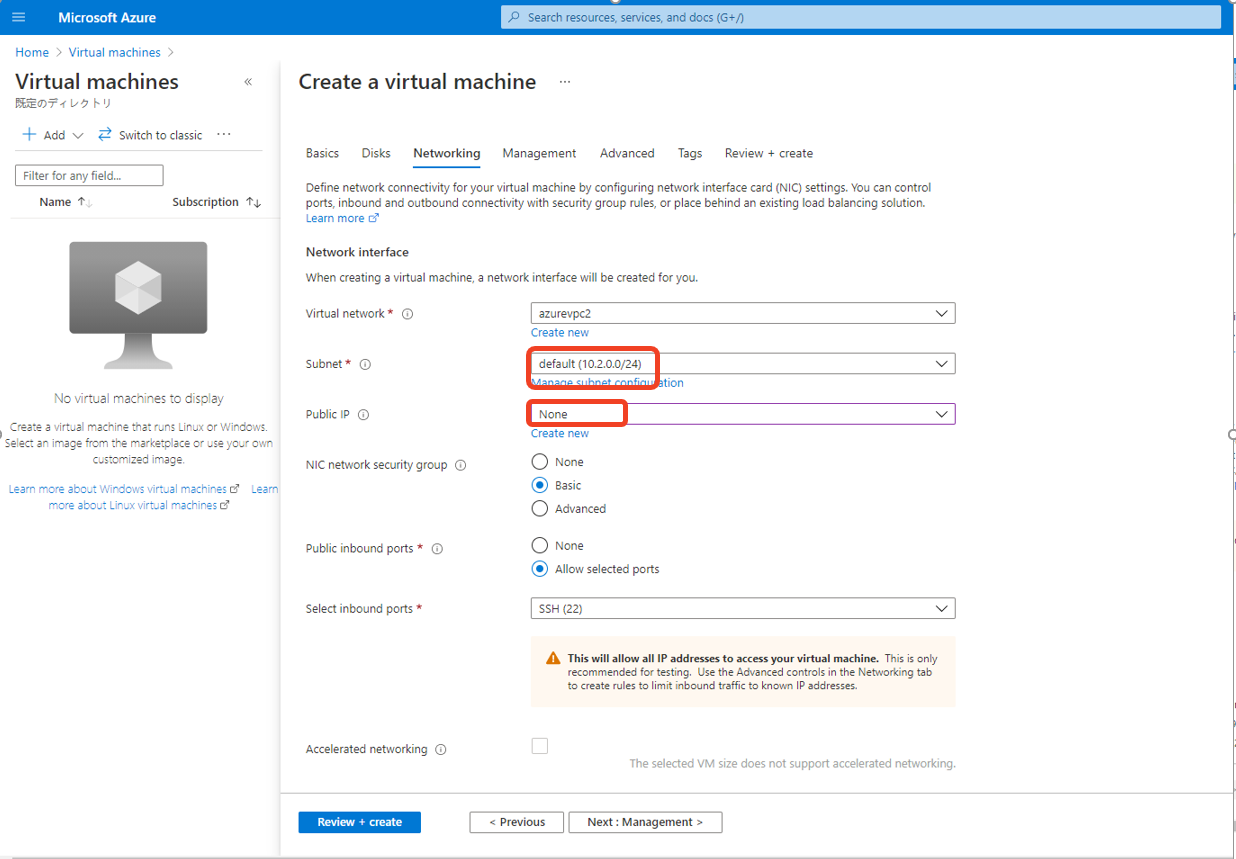
Task: Select Allow selected ports option
Action: [x=540, y=569]
